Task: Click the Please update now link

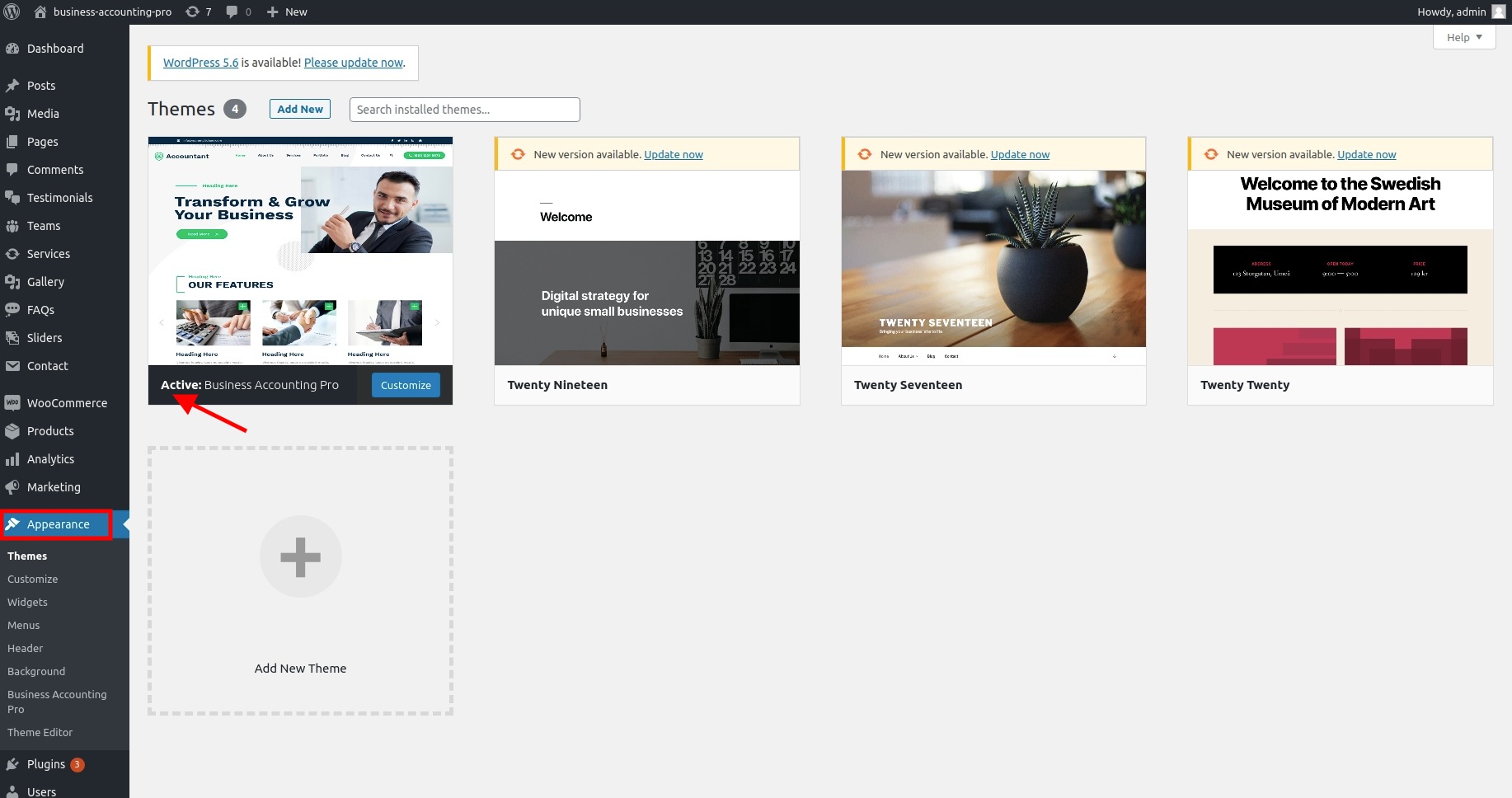Action: pos(354,63)
